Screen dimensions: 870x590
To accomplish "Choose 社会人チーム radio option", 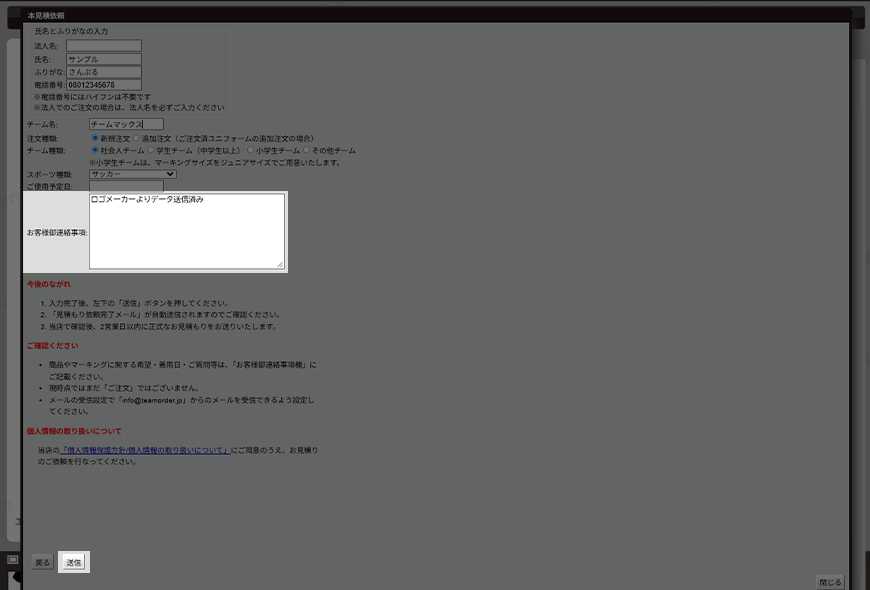I will click(x=95, y=150).
